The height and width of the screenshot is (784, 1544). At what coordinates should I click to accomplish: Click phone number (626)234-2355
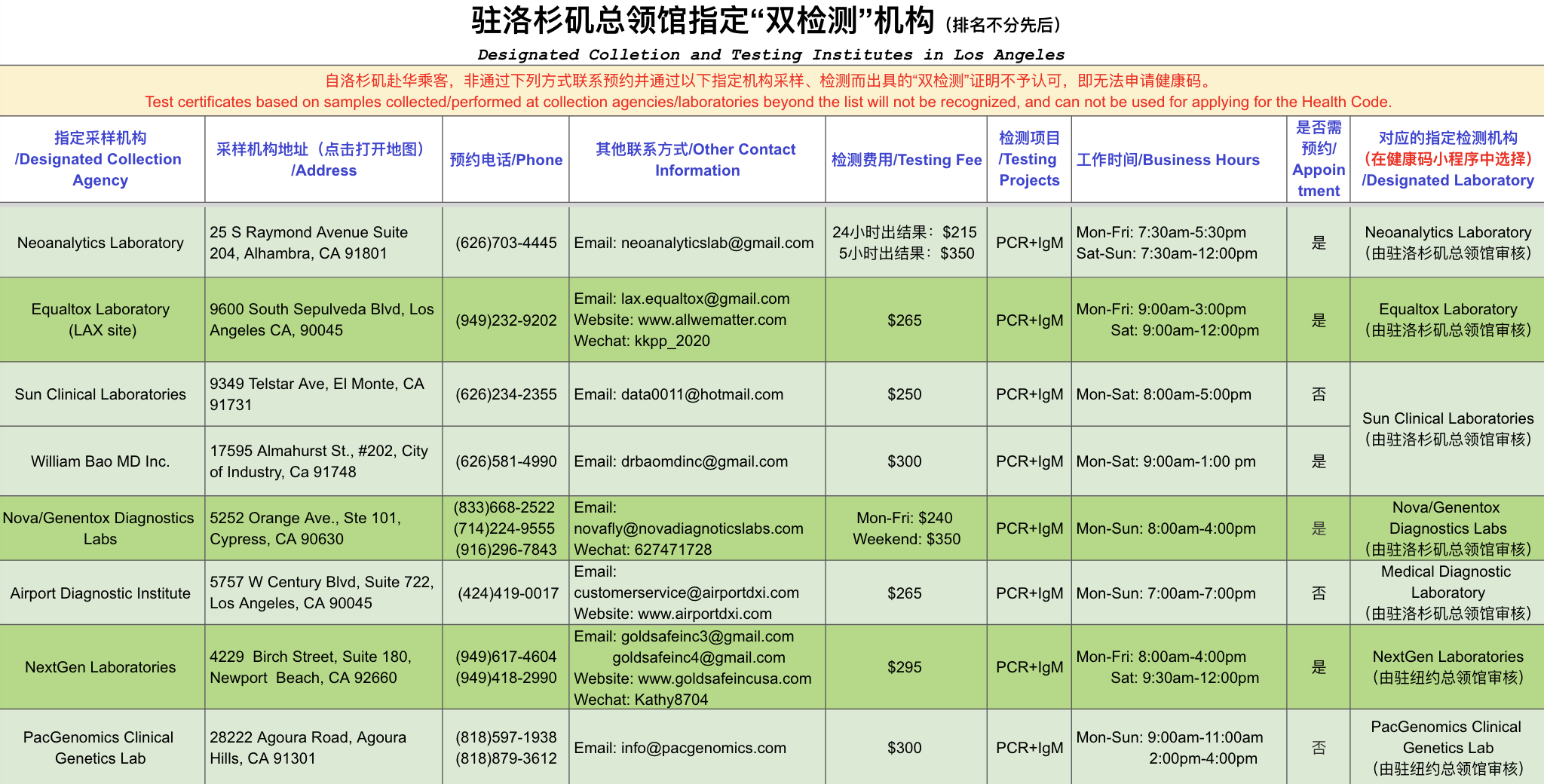coord(506,394)
